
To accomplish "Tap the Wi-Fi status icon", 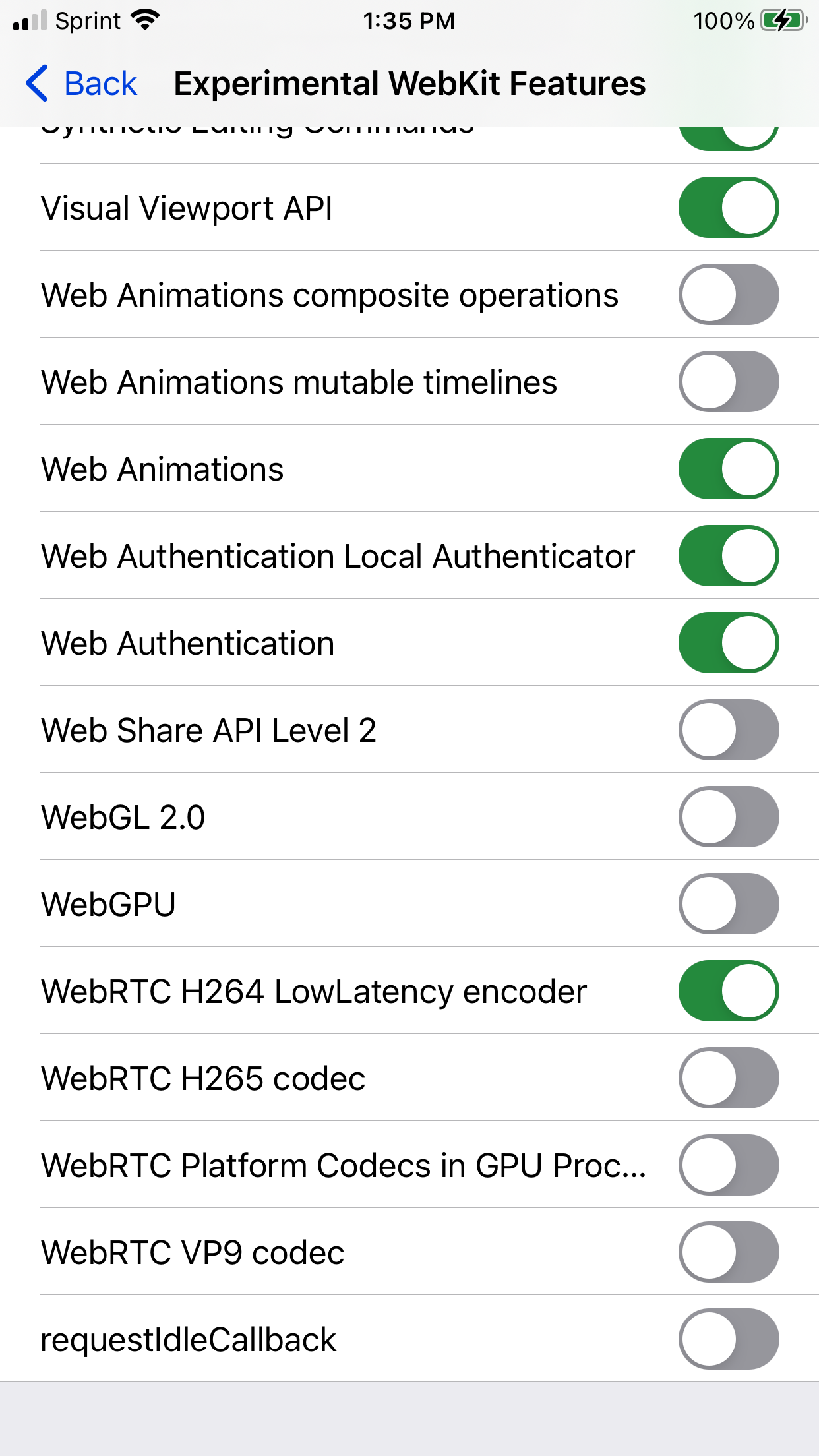I will [146, 20].
